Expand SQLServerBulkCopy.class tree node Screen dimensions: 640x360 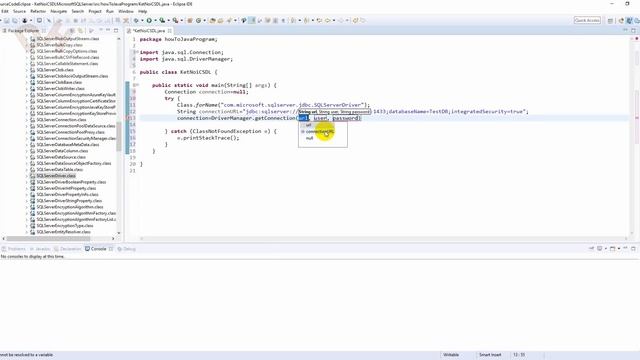click(x=27, y=45)
